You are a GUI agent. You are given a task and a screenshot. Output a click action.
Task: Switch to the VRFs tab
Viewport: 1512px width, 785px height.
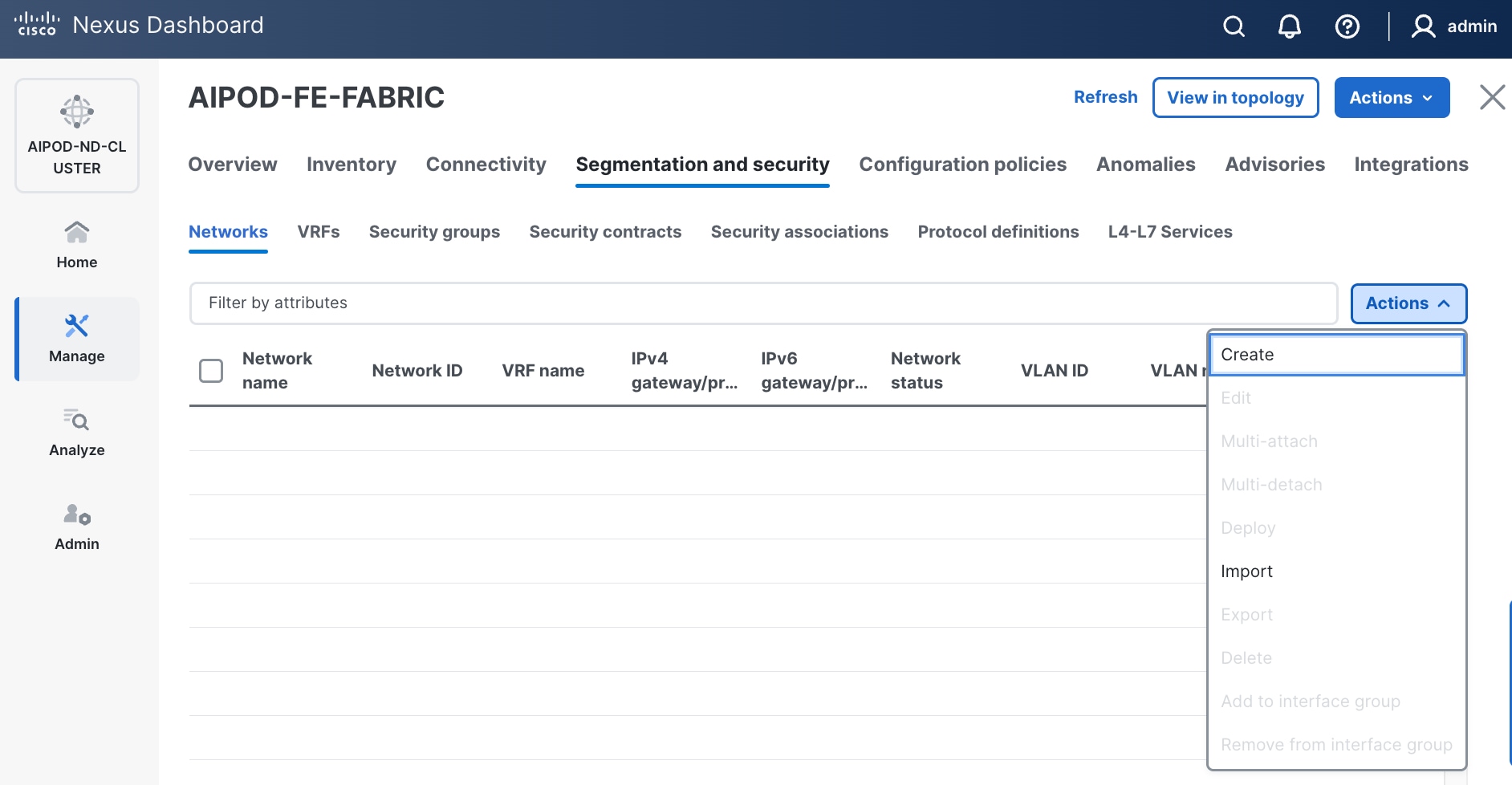pos(318,232)
